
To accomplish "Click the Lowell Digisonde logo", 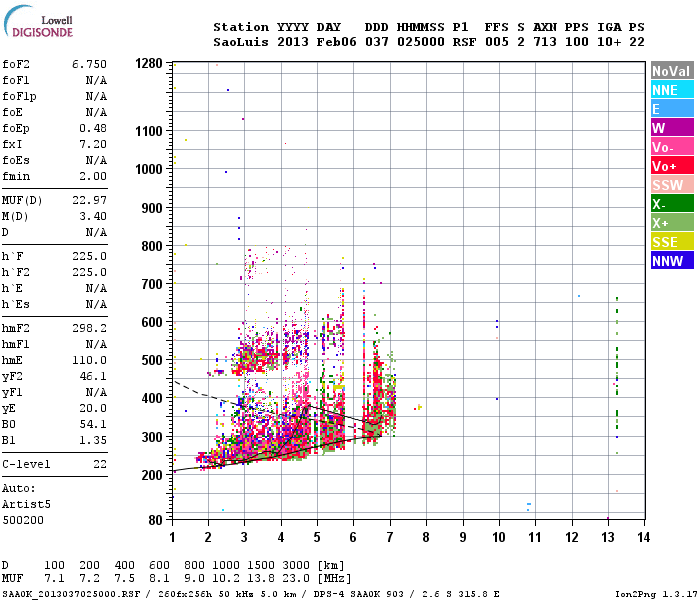I will [38, 21].
